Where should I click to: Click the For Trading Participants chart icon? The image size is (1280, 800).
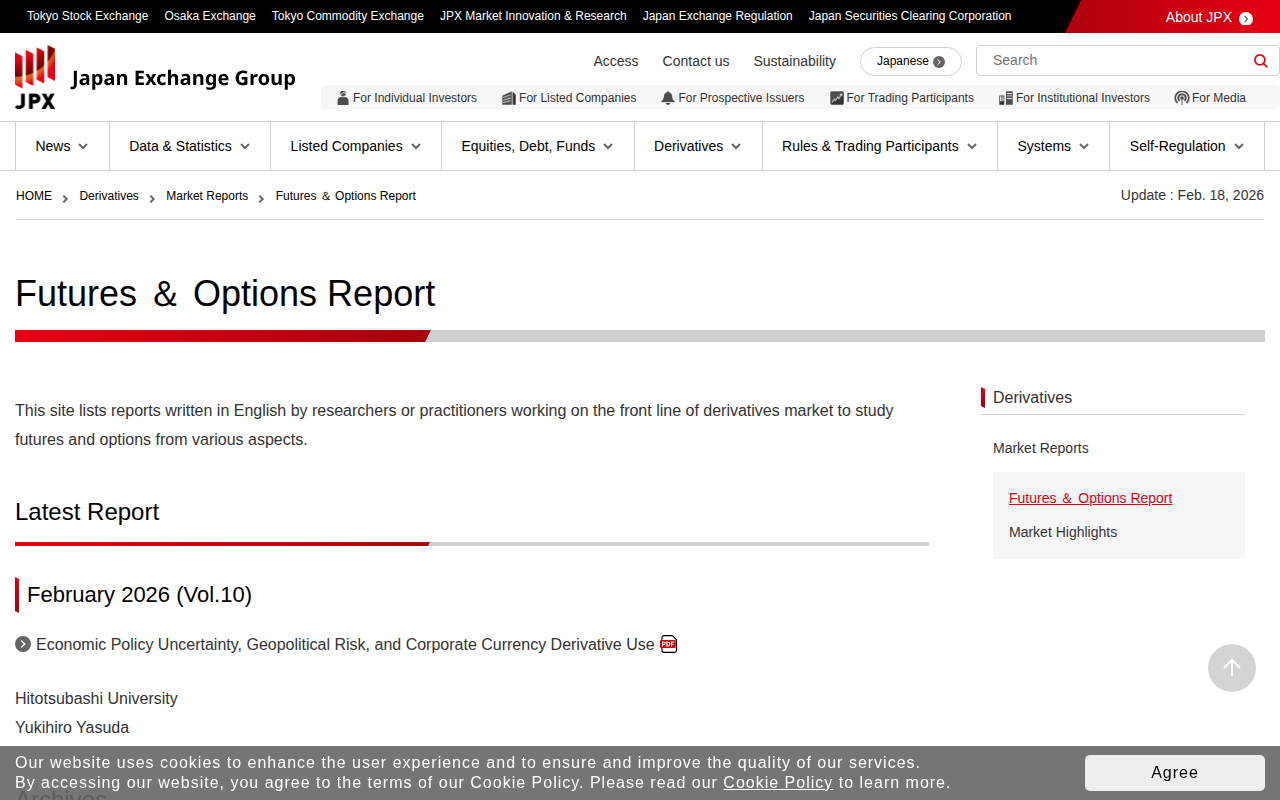837,98
